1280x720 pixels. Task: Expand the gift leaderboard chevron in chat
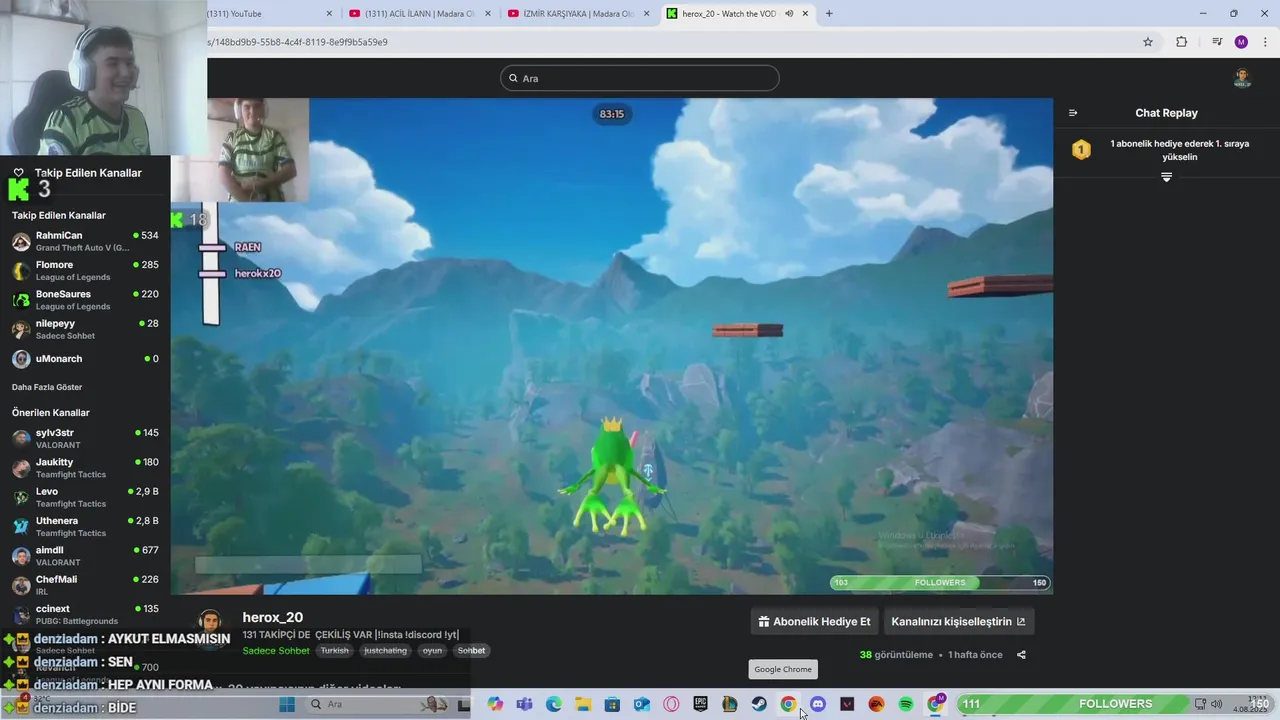click(1166, 177)
